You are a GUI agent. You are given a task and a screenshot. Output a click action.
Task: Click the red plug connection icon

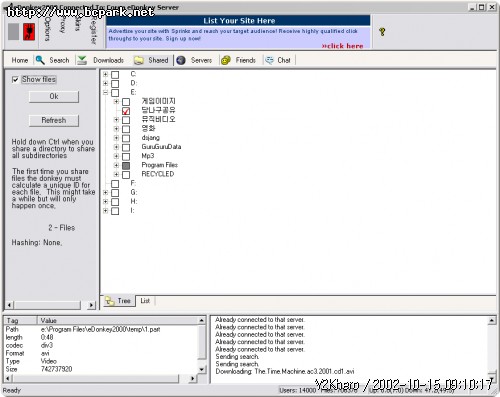coord(29,32)
